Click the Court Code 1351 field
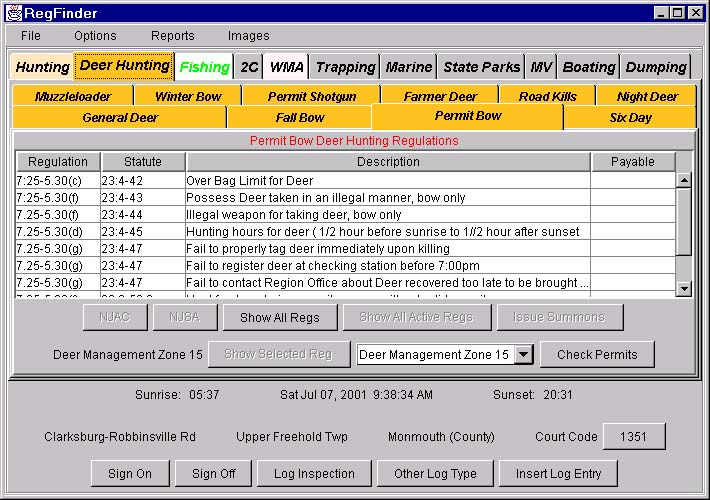The image size is (710, 500). [x=633, y=437]
